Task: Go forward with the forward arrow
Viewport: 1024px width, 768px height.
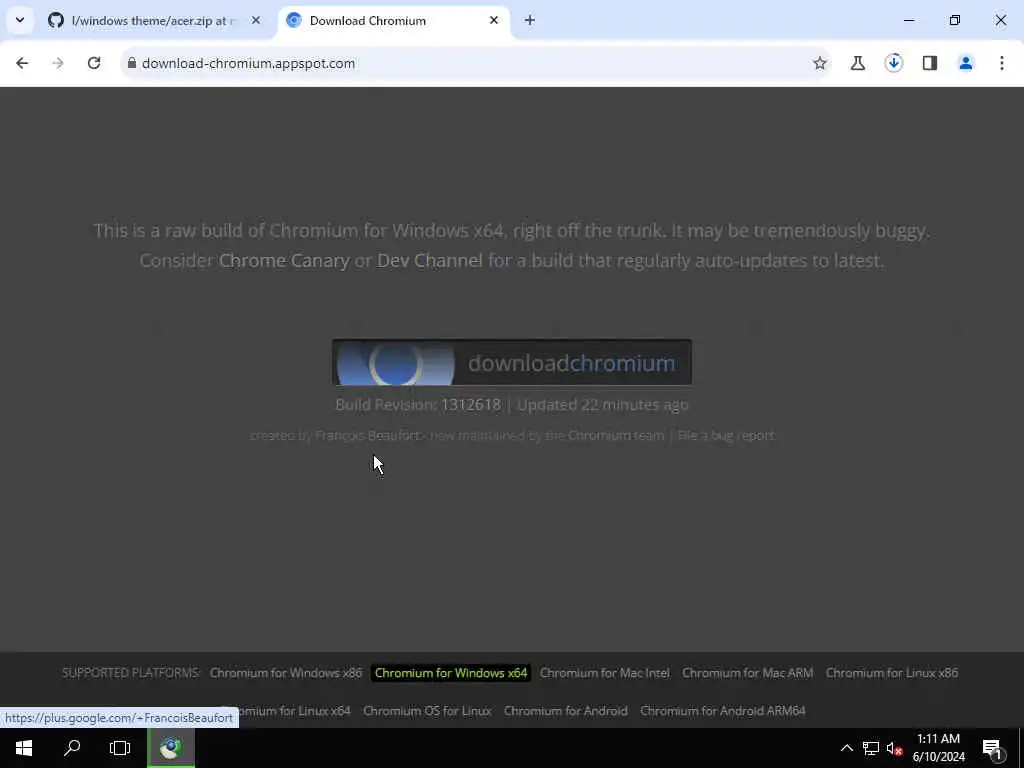Action: pyautogui.click(x=58, y=63)
